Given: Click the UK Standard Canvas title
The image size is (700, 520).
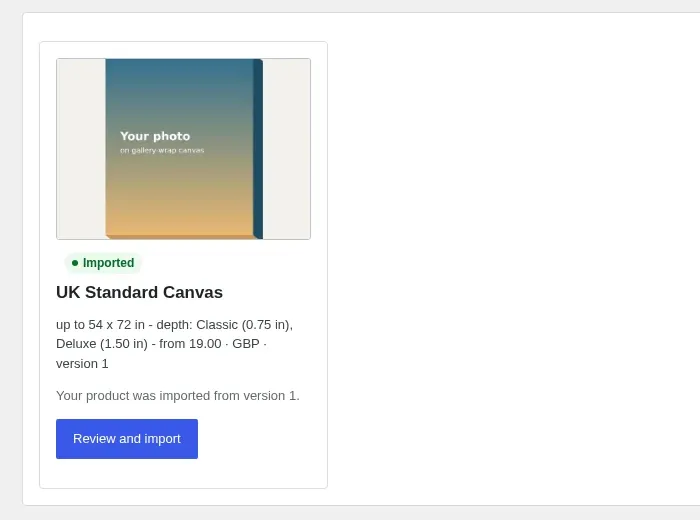Looking at the screenshot, I should pos(139,292).
